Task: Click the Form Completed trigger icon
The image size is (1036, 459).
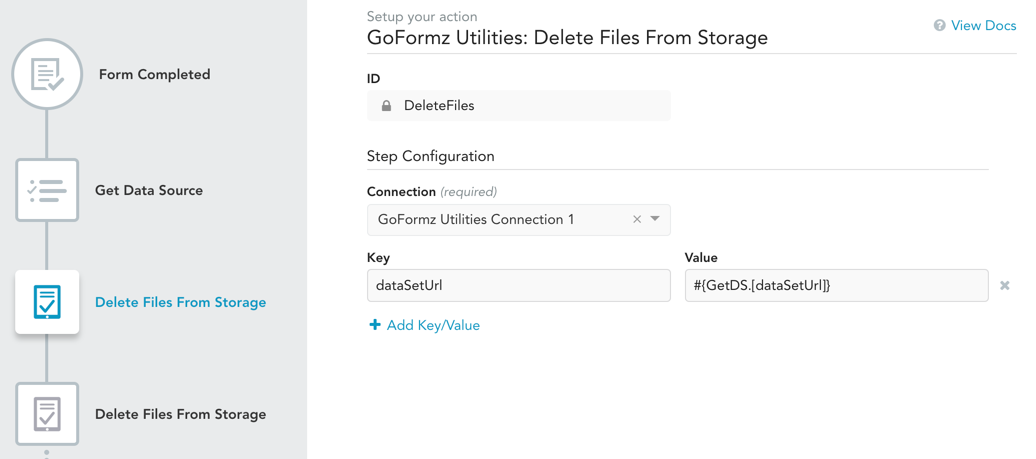Action: 47,75
